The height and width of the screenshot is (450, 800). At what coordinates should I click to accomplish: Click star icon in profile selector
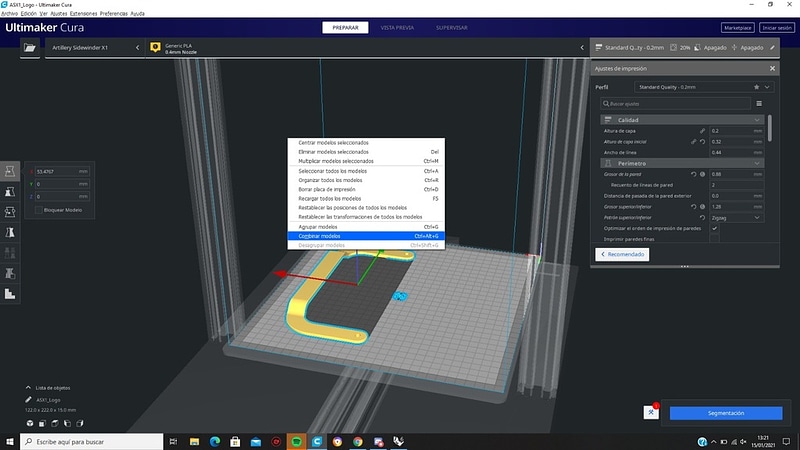pos(757,87)
